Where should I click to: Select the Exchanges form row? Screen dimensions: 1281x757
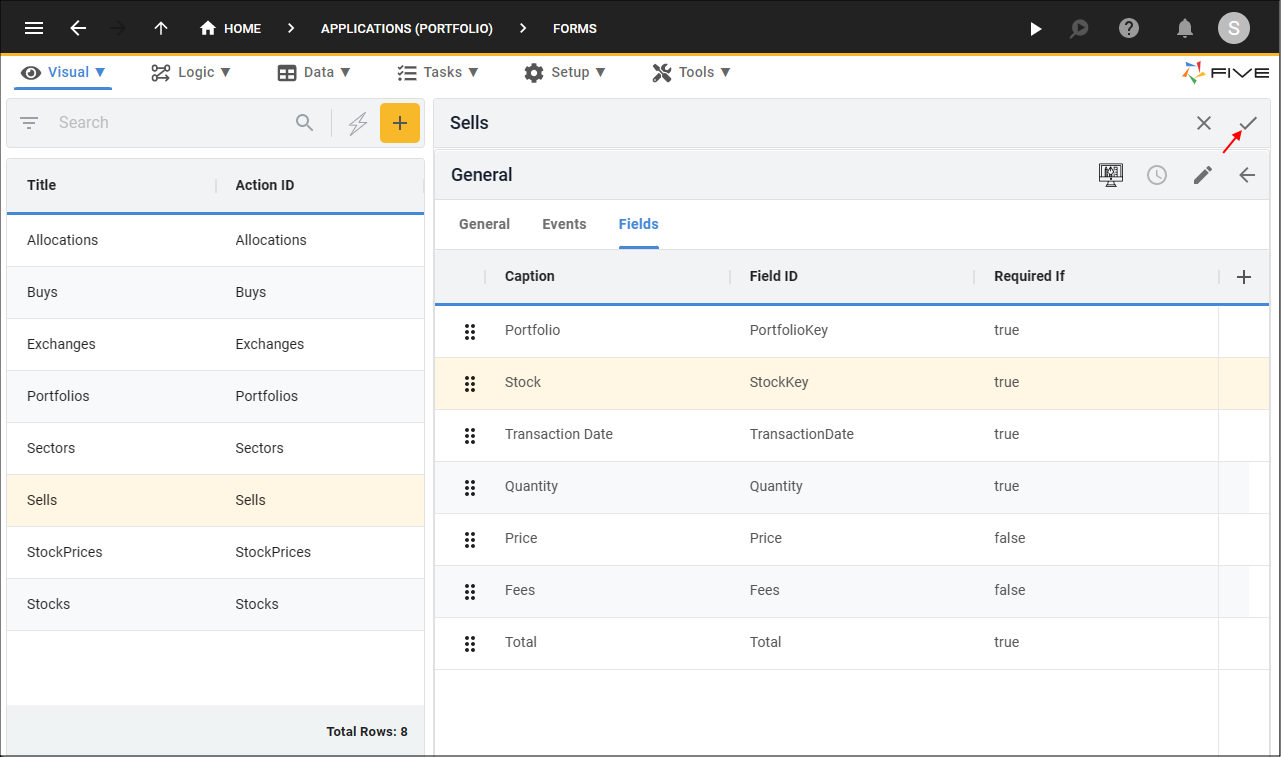tap(215, 344)
